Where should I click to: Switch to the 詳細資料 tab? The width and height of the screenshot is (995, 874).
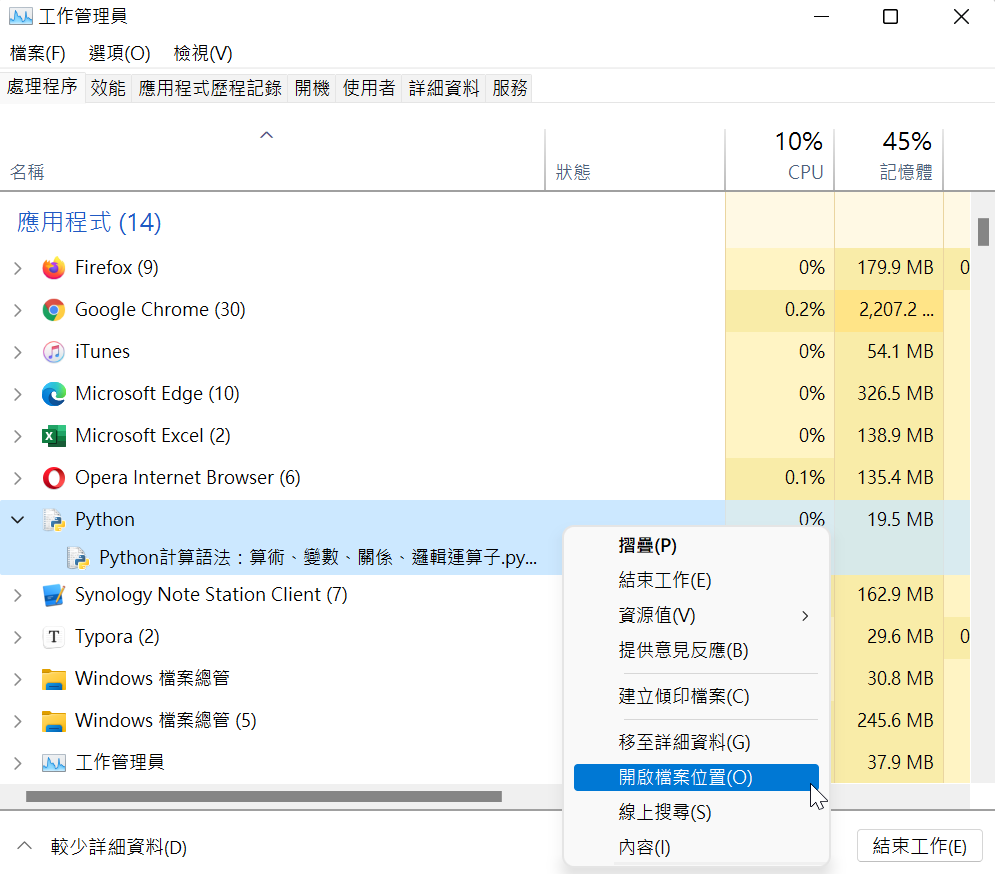(444, 88)
